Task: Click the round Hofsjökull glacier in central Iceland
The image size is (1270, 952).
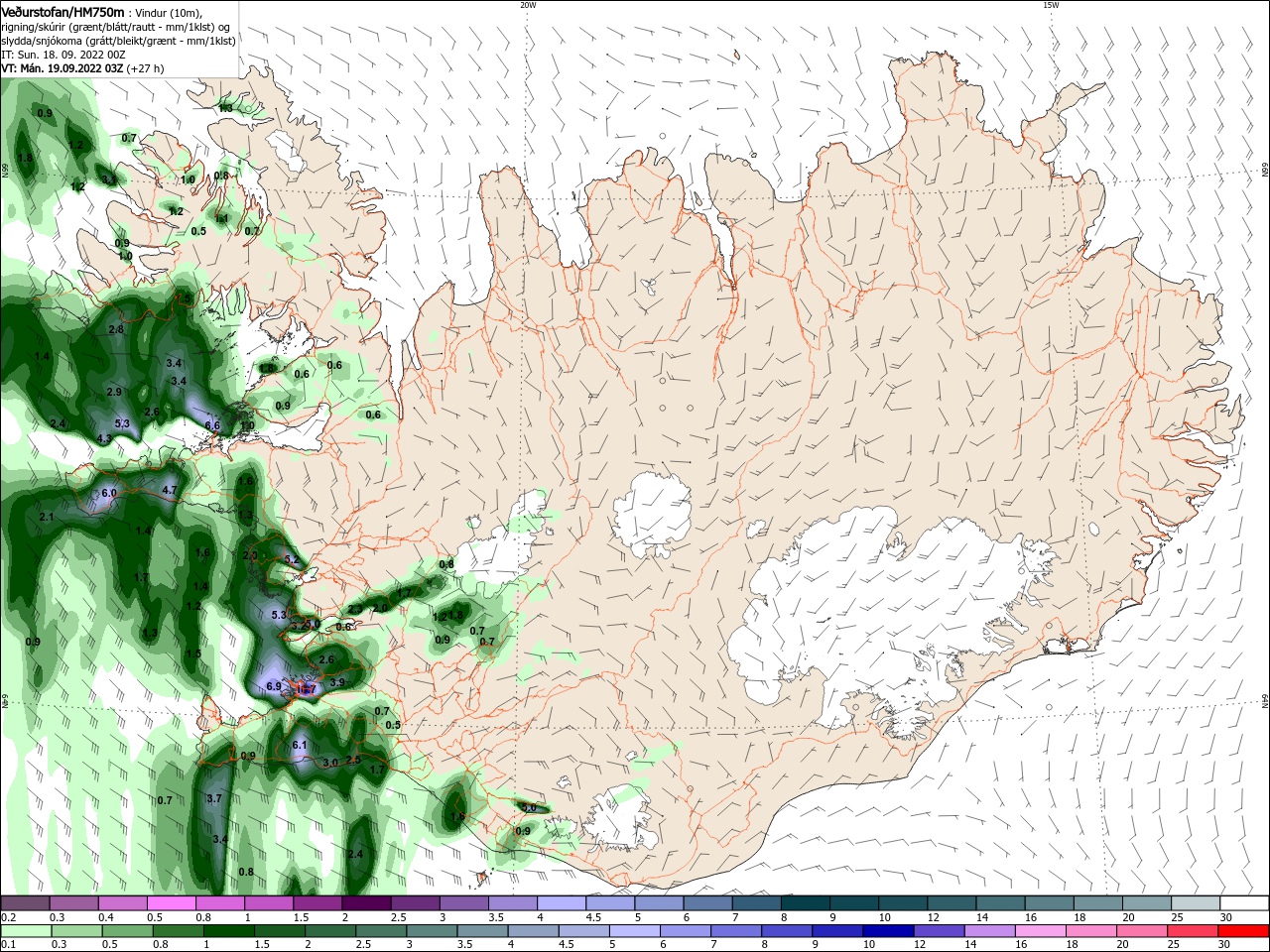Action: point(652,515)
